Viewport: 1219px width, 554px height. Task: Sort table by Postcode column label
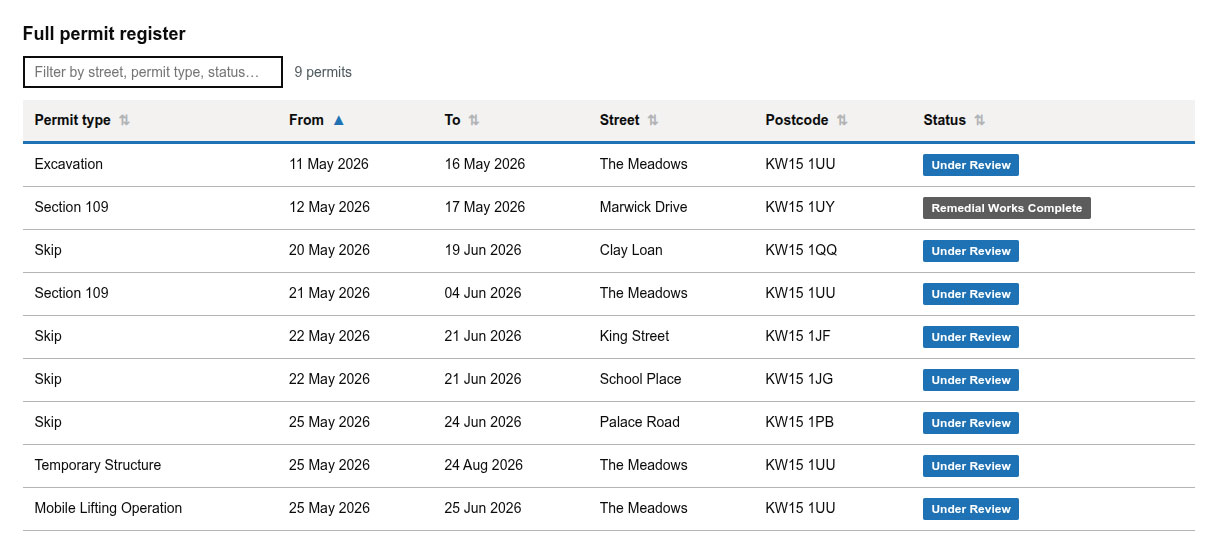[797, 120]
